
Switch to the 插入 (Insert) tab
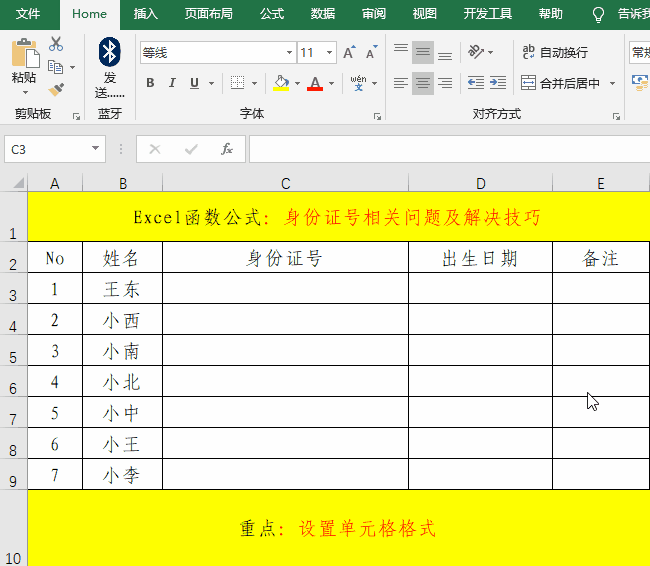146,14
